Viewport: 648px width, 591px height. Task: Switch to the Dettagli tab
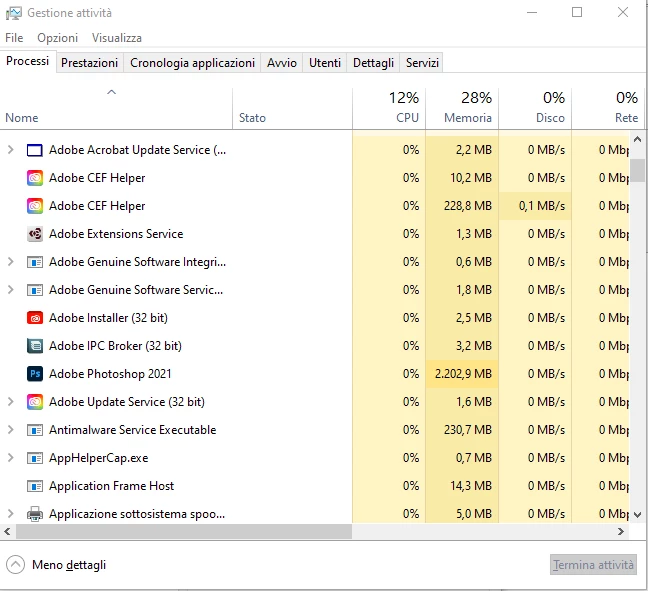[373, 63]
